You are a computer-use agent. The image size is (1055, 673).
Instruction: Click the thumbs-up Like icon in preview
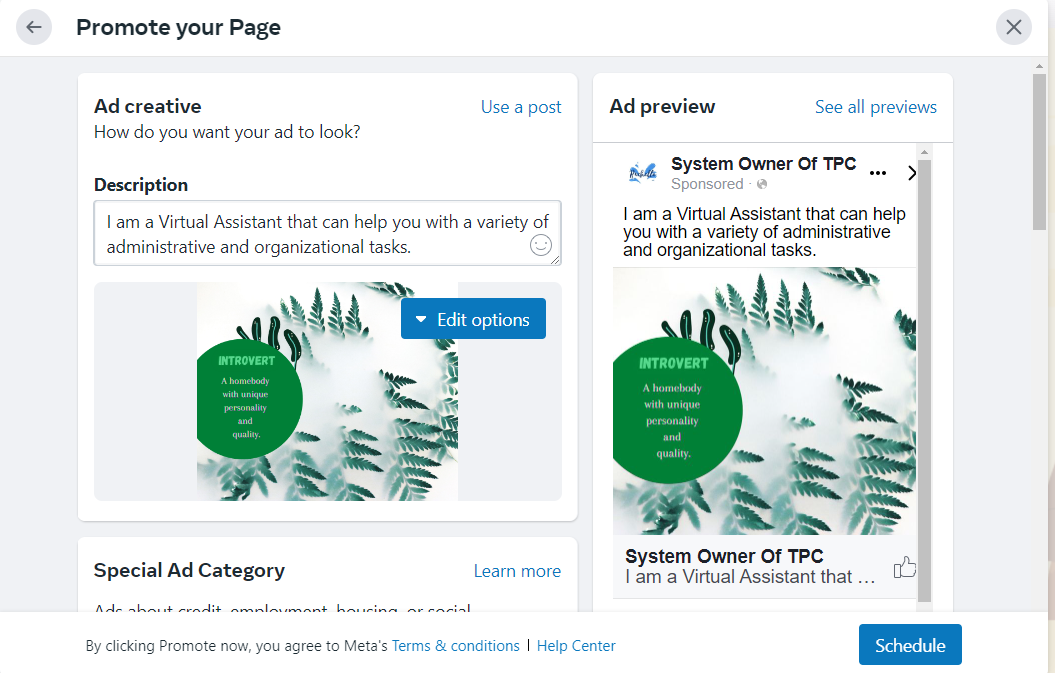pyautogui.click(x=904, y=567)
